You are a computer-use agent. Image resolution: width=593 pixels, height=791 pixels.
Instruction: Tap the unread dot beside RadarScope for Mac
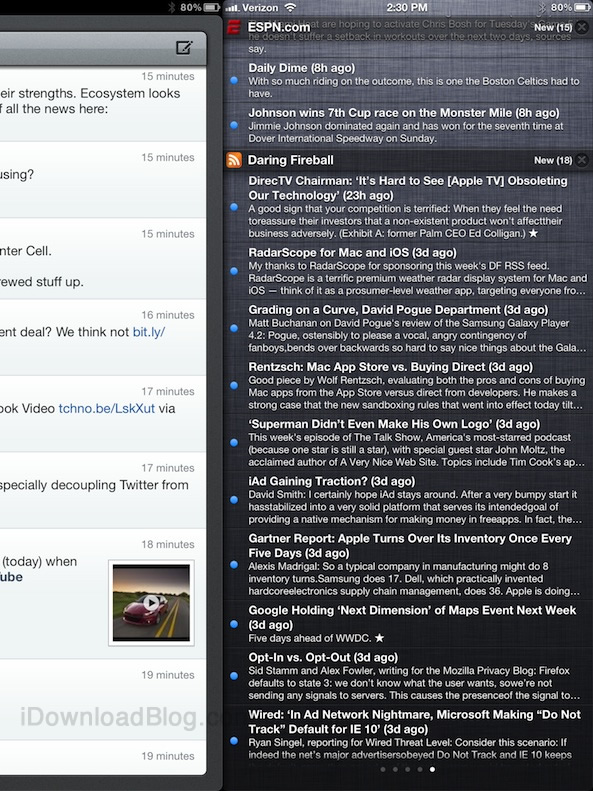click(234, 271)
